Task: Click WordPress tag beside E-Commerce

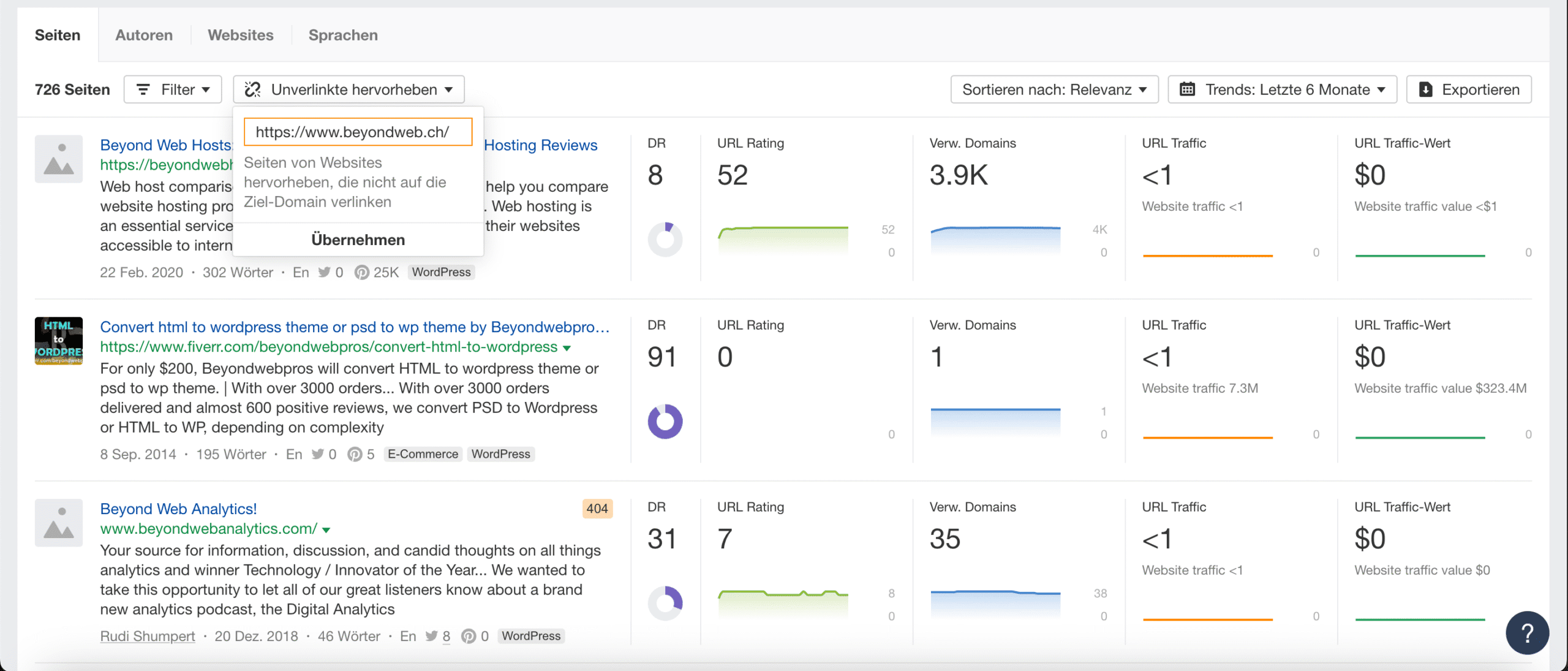Action: [500, 454]
